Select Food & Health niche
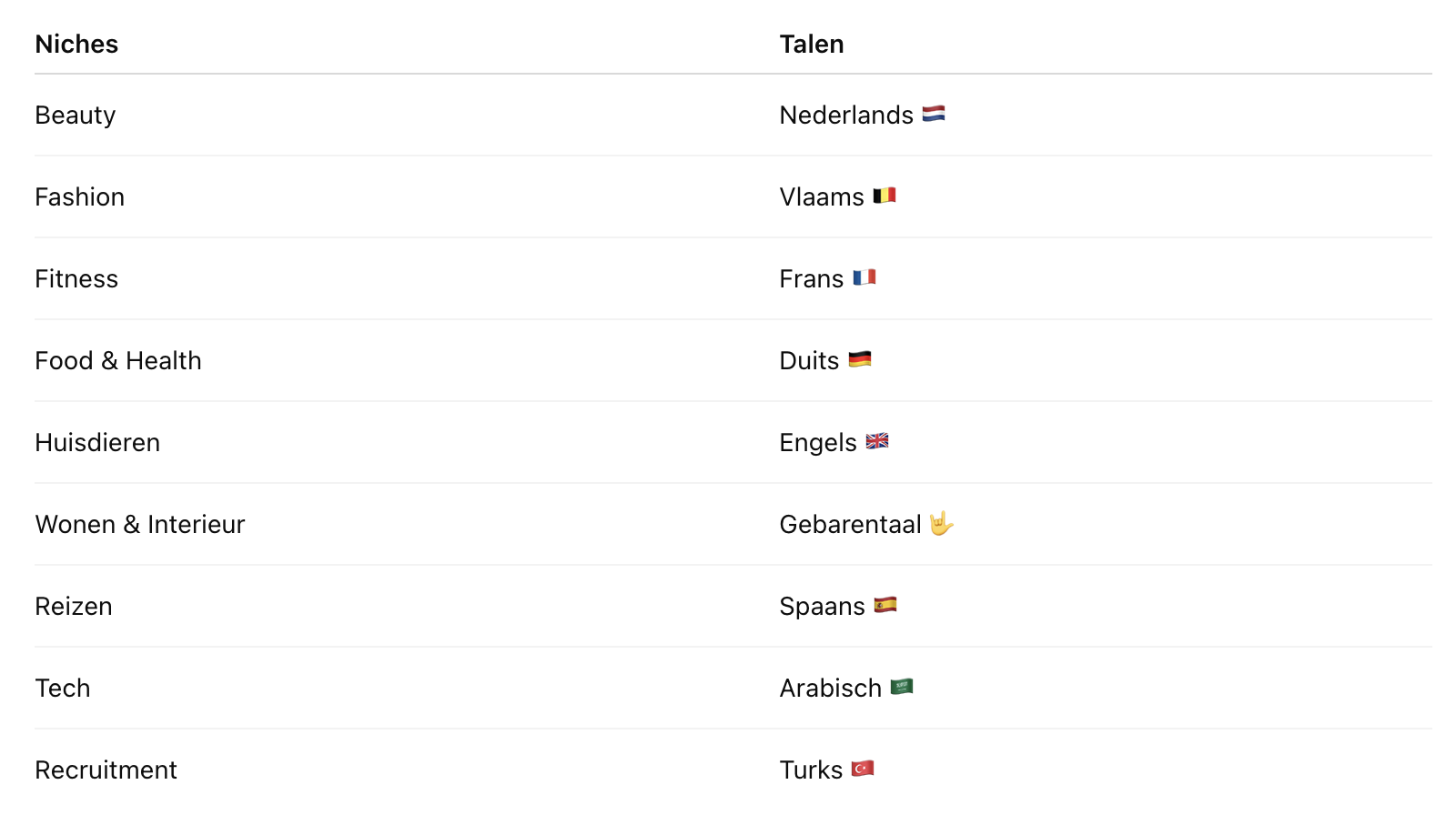The image size is (1456, 835). (x=118, y=361)
